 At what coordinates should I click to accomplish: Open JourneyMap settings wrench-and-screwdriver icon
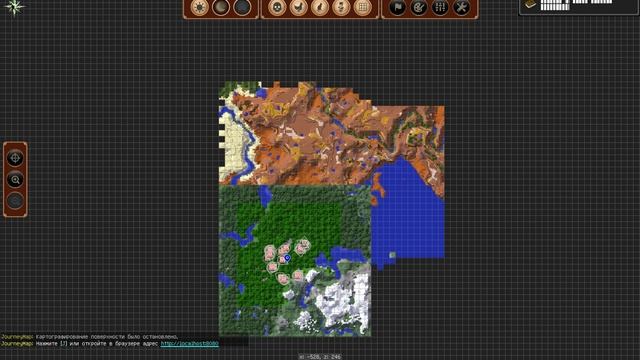tap(462, 7)
